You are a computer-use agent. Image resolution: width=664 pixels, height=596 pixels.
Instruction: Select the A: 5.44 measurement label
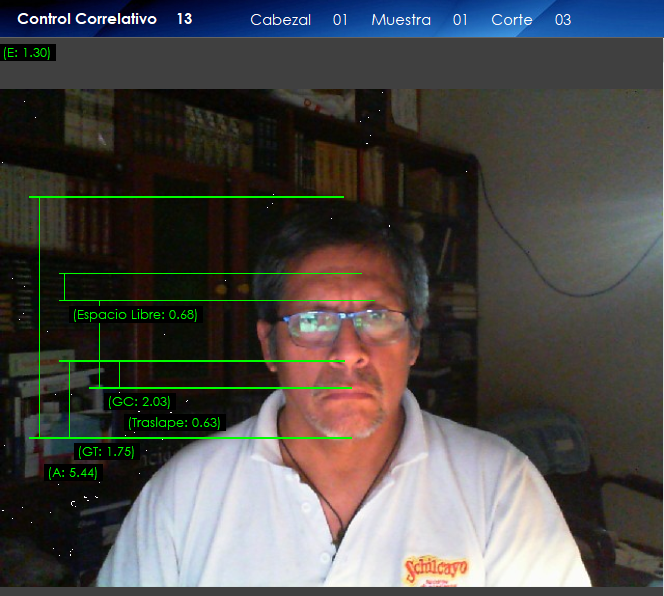(x=73, y=473)
